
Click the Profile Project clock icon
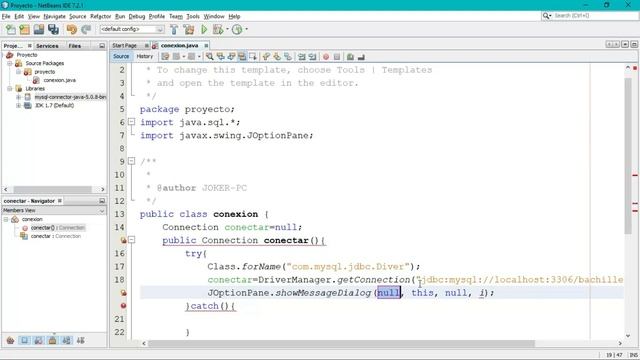(237, 29)
